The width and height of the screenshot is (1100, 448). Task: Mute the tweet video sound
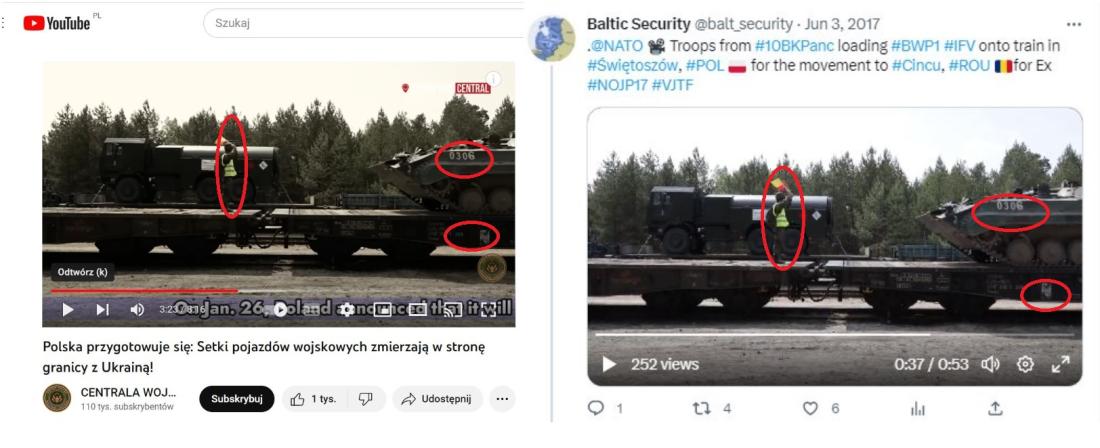tap(990, 365)
